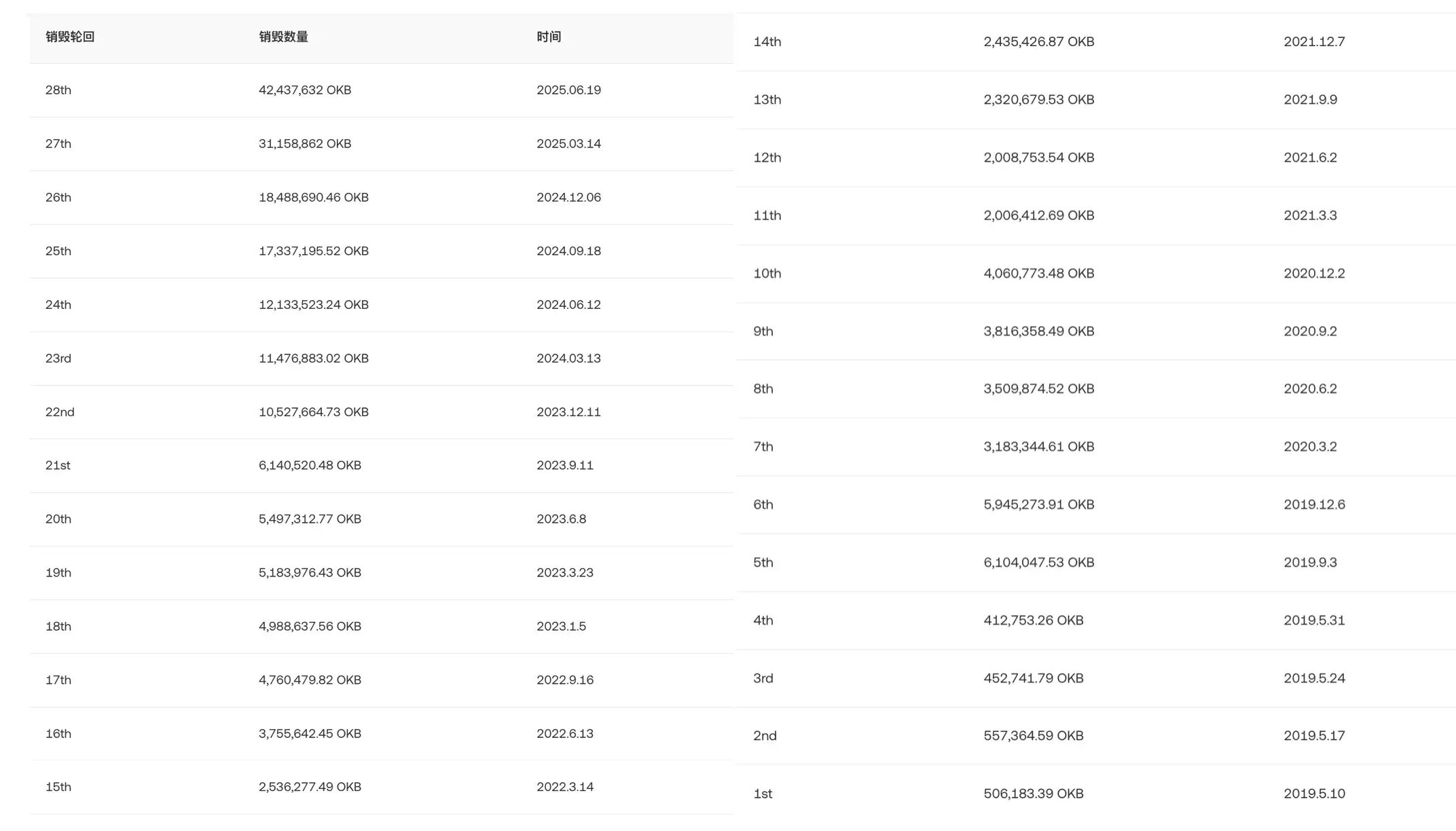Click the date 2021.9.9

[1310, 100]
